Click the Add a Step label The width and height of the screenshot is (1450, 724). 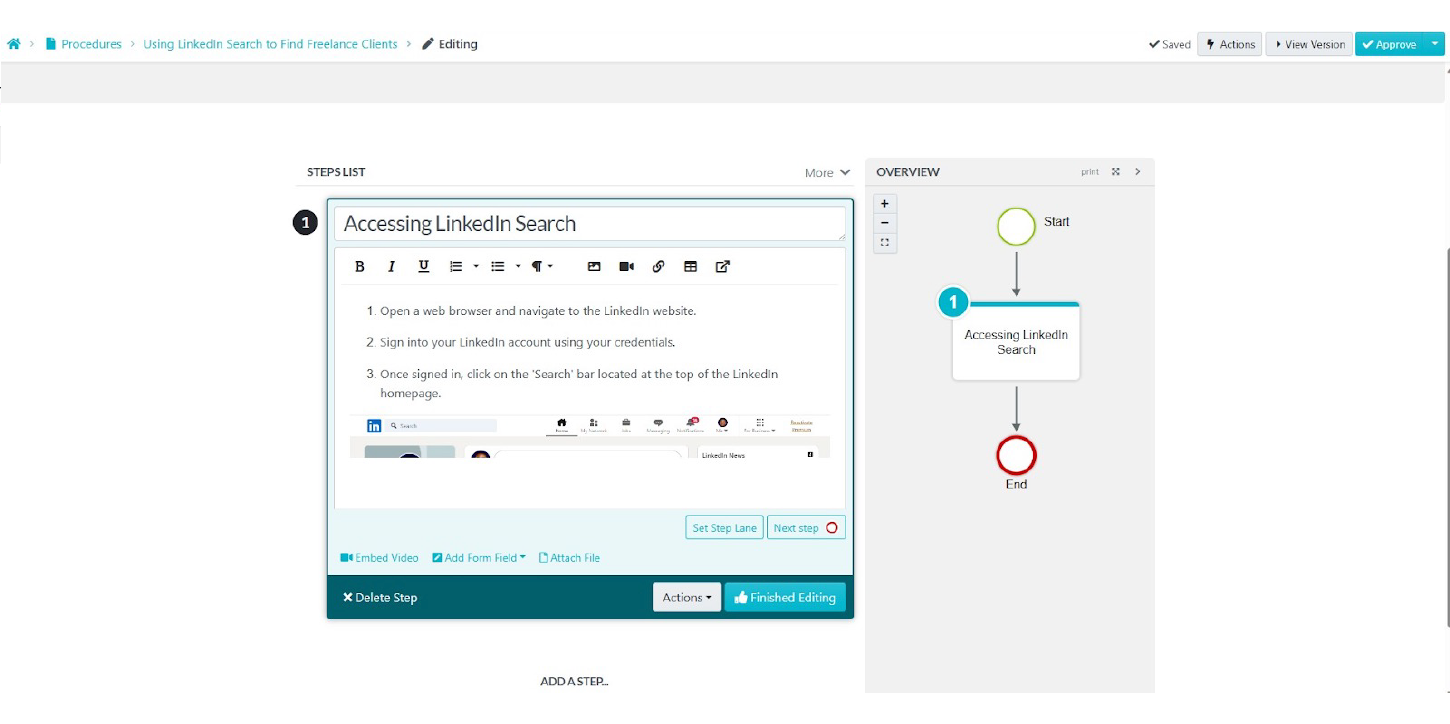(574, 681)
